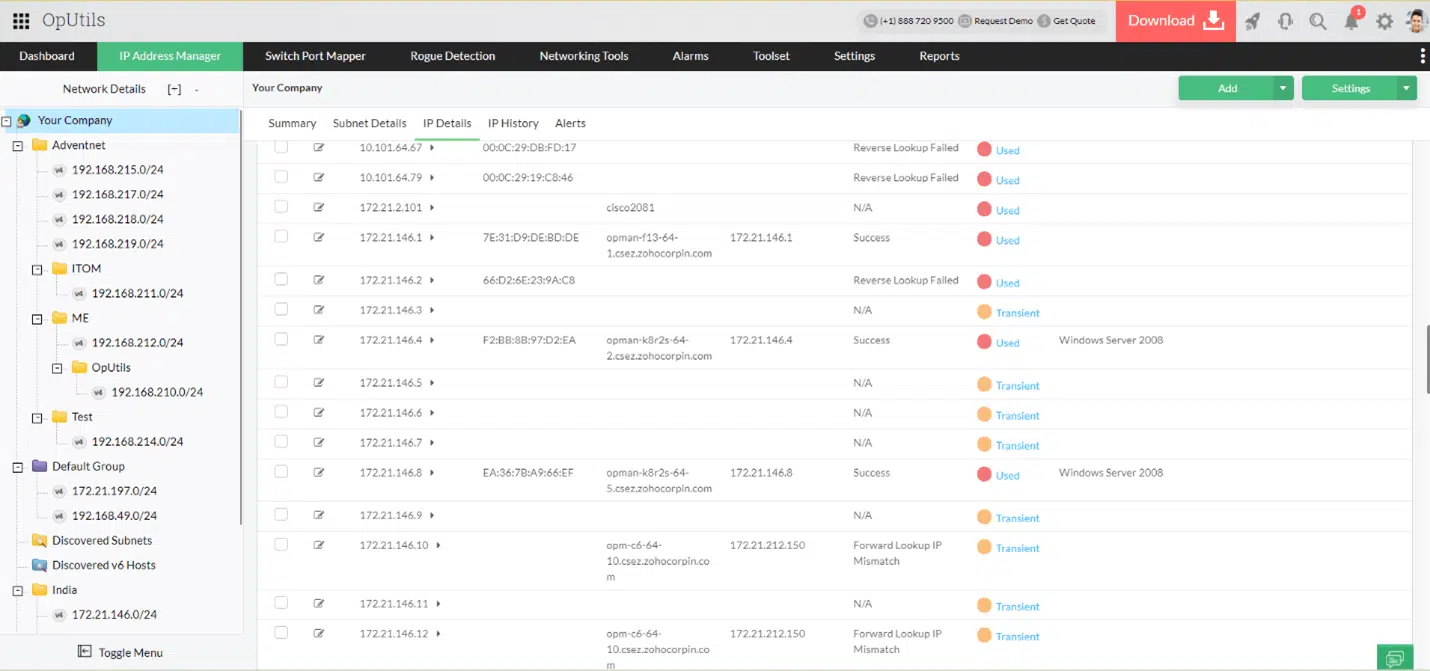Switch to the IP History tab

tap(513, 123)
